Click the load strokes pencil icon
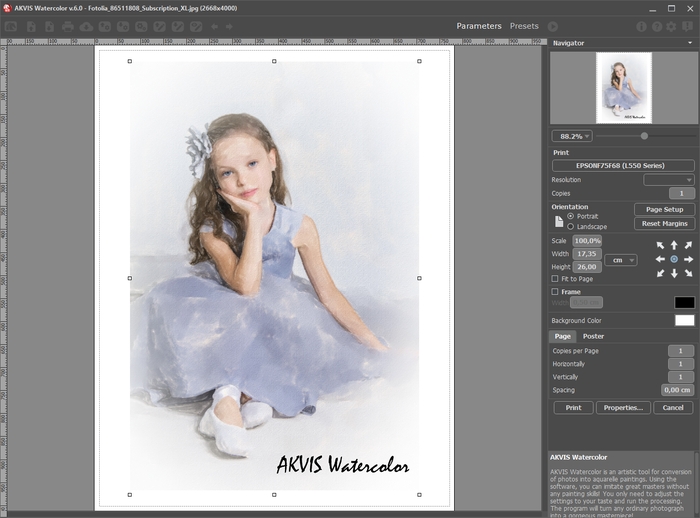Image resolution: width=700 pixels, height=518 pixels. (159, 27)
